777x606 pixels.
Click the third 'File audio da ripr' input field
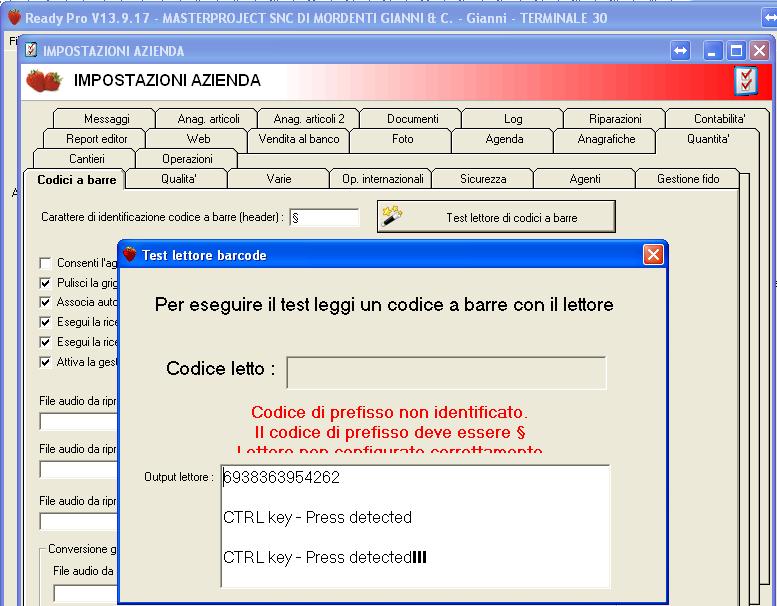(x=78, y=521)
